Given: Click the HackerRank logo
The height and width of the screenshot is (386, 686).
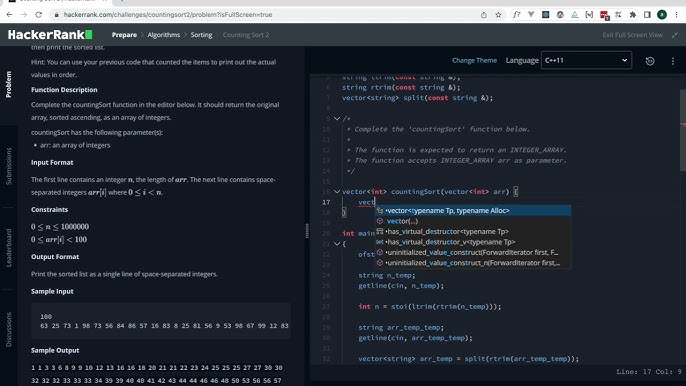Looking at the screenshot, I should [x=50, y=35].
